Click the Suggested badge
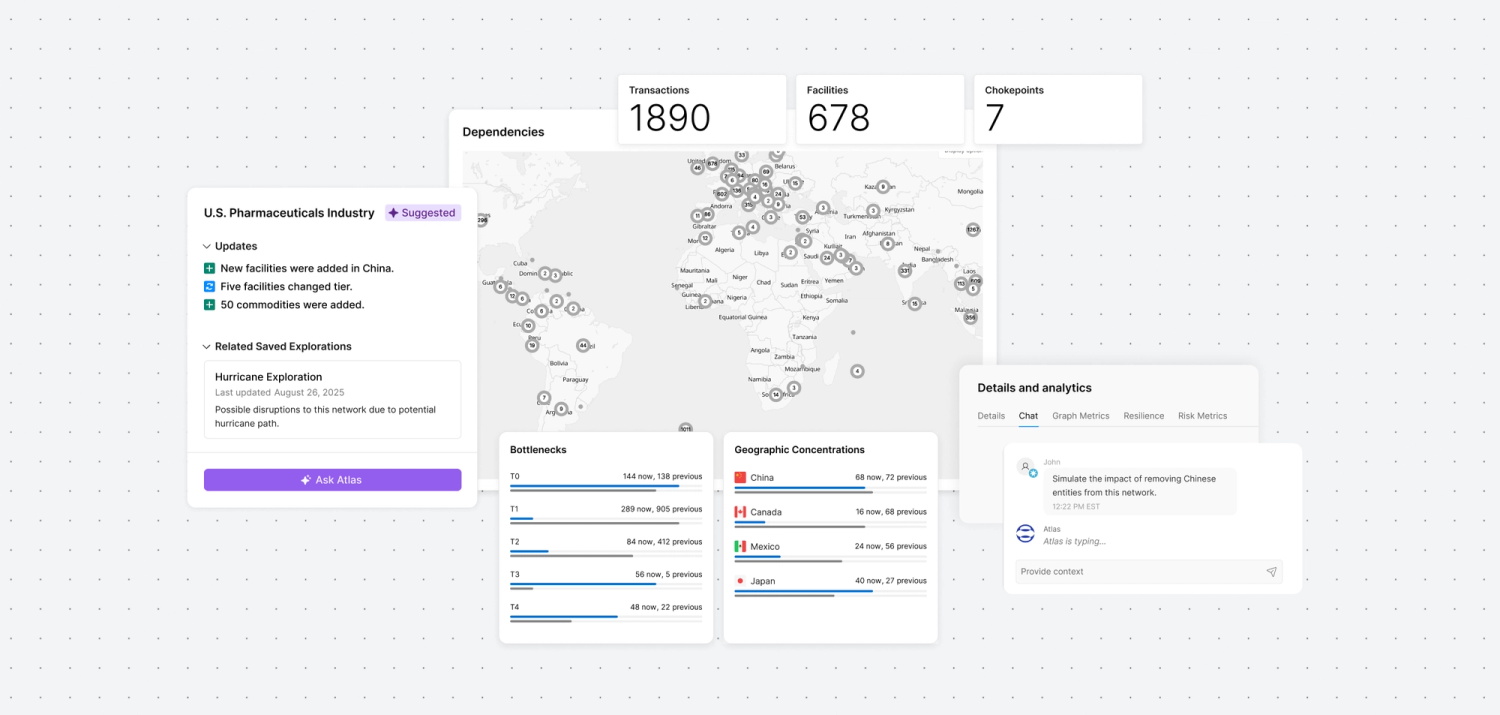 pyautogui.click(x=423, y=213)
